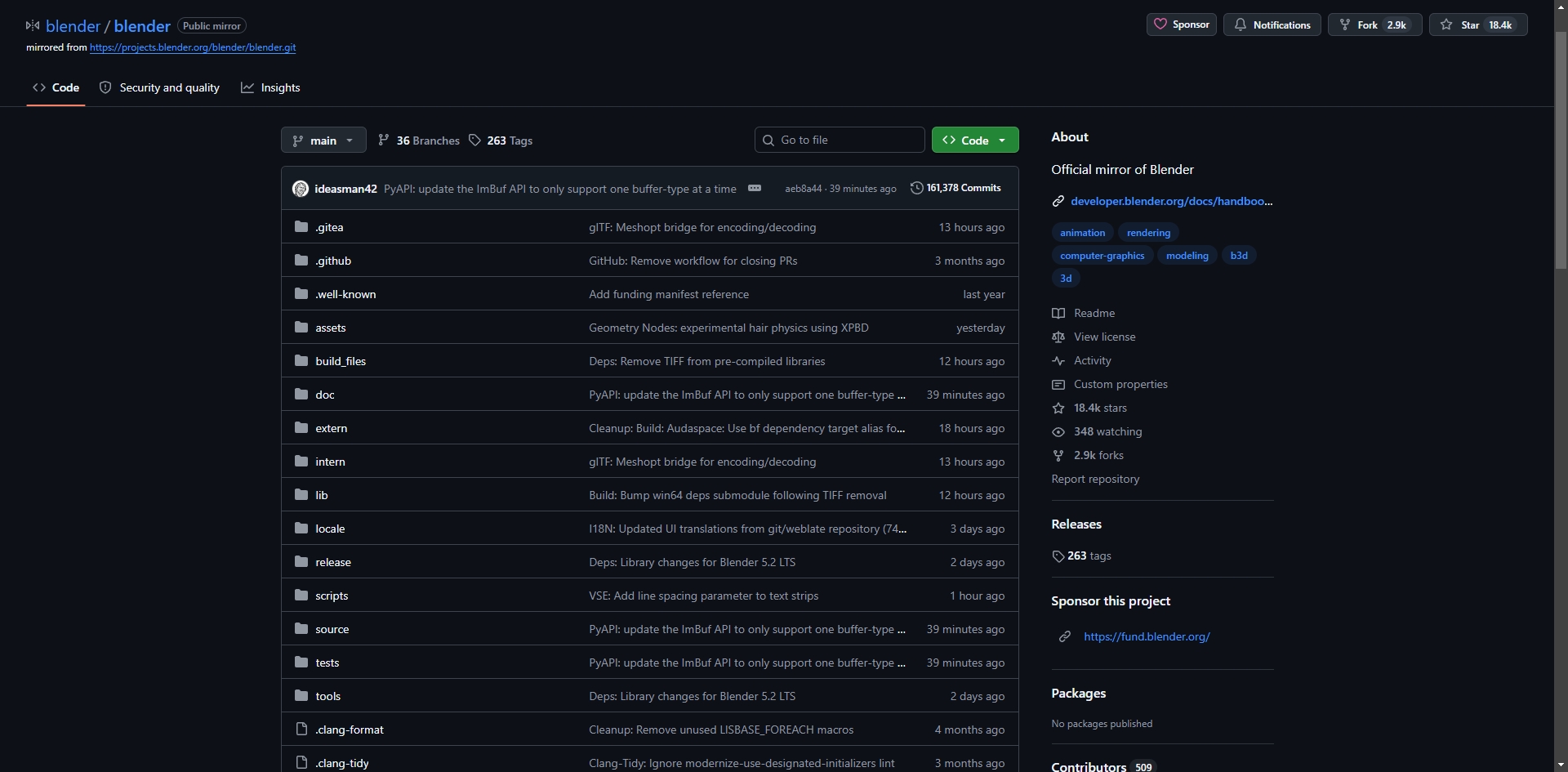
Task: Open the .github folder
Action: 333,261
